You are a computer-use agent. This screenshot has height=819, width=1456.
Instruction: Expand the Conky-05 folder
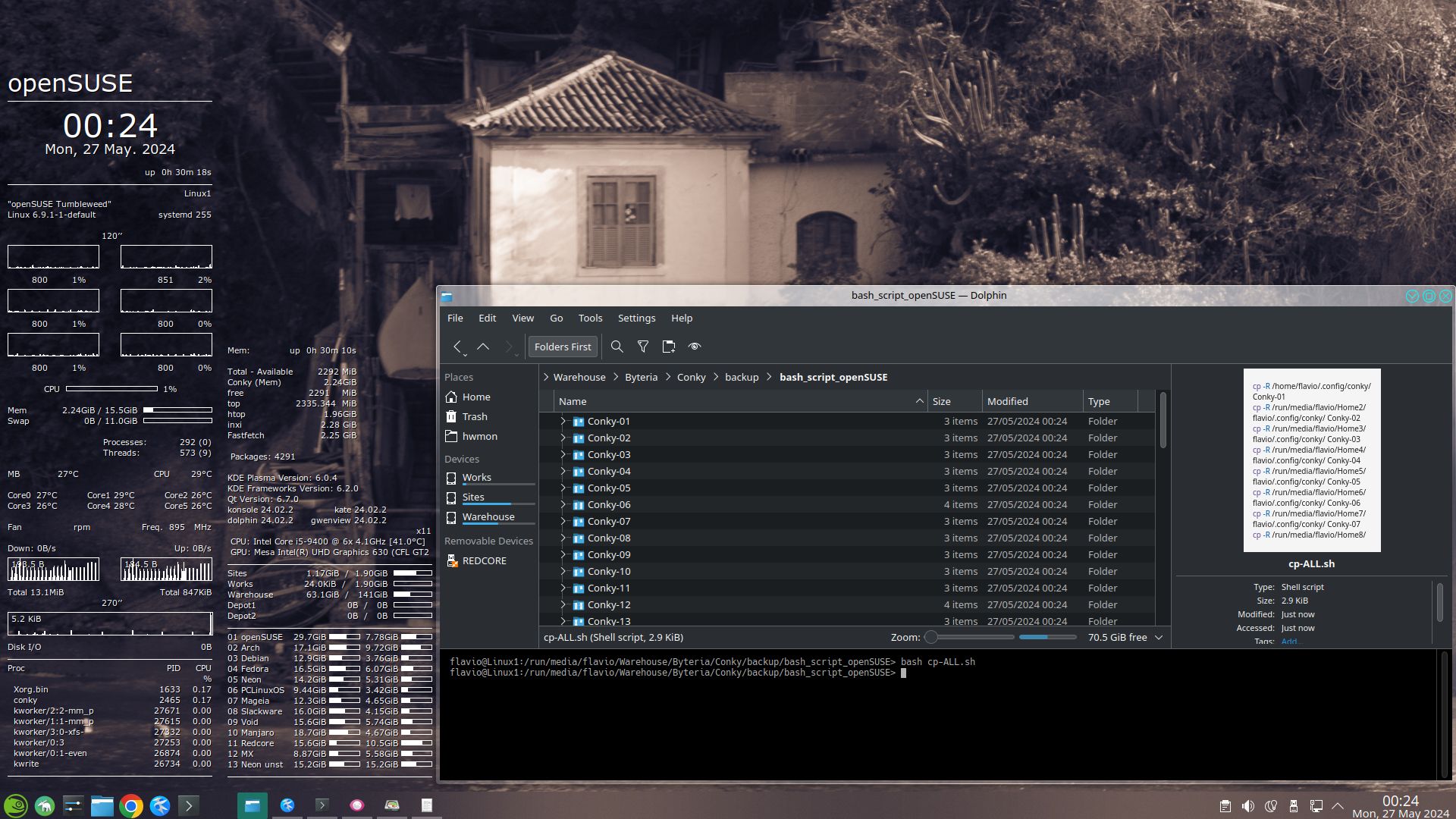pyautogui.click(x=563, y=488)
